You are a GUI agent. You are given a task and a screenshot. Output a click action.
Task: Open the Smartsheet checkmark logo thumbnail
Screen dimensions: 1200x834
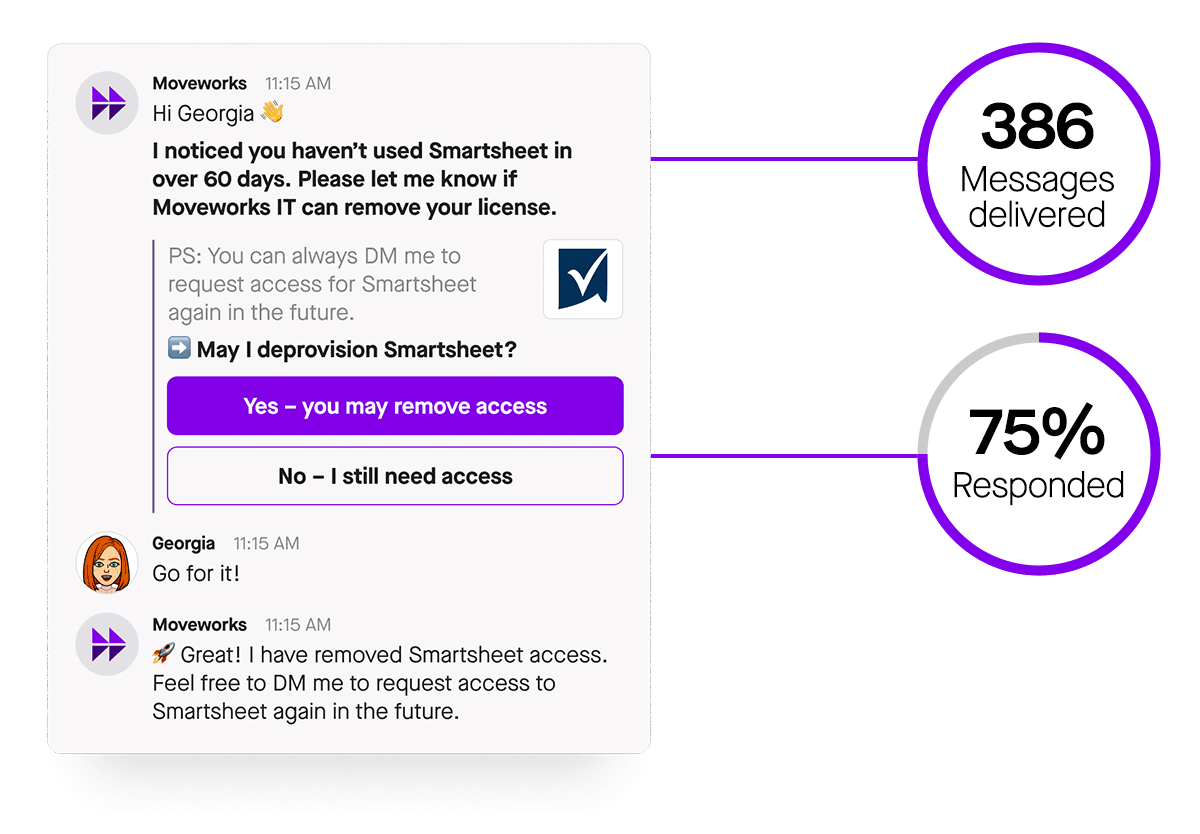tap(583, 279)
